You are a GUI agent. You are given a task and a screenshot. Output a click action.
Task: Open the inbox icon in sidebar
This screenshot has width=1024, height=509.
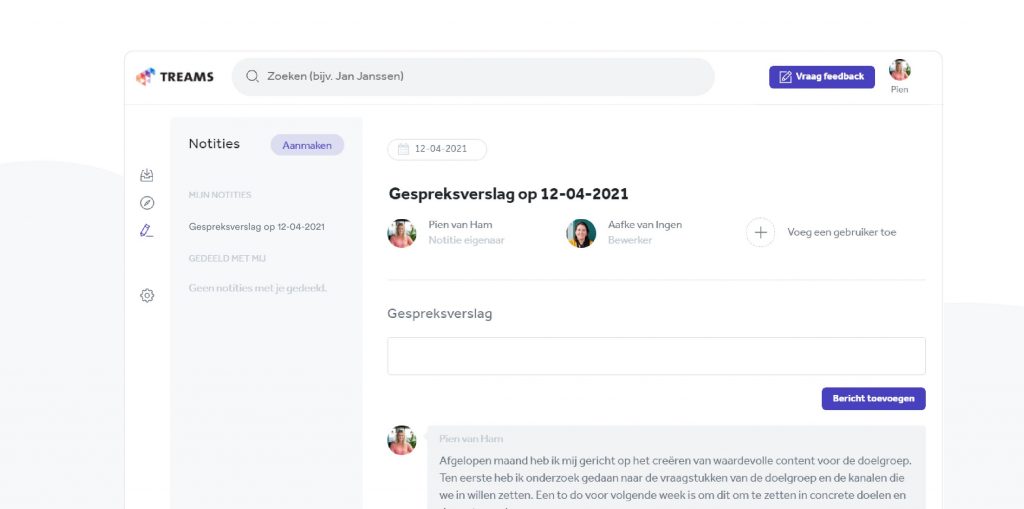click(x=147, y=175)
